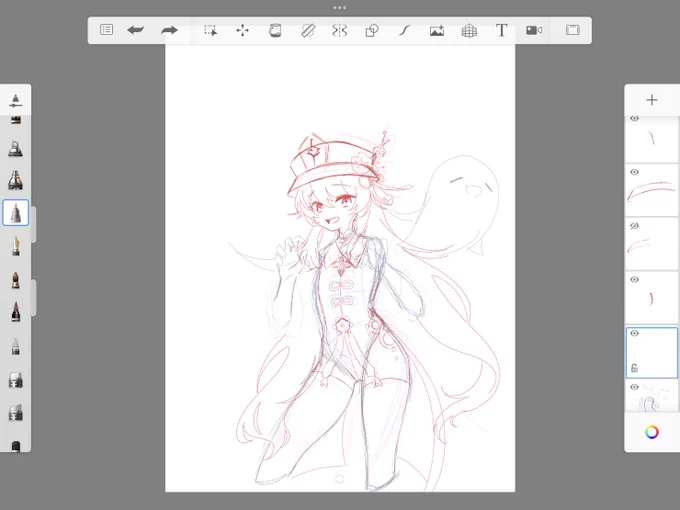
Task: Open the brush properties puck icon
Action: pyautogui.click(x=16, y=100)
